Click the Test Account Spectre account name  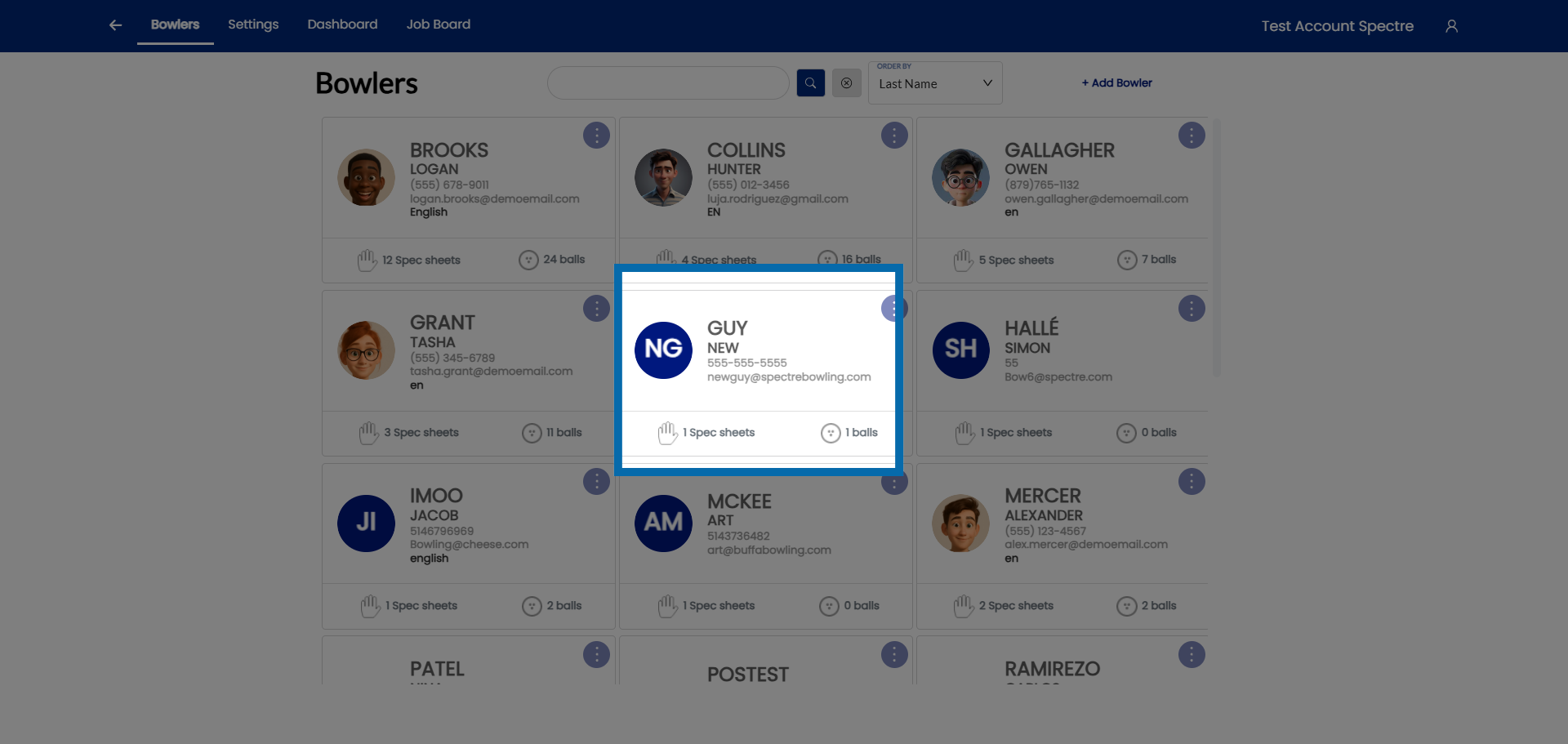pos(1337,26)
